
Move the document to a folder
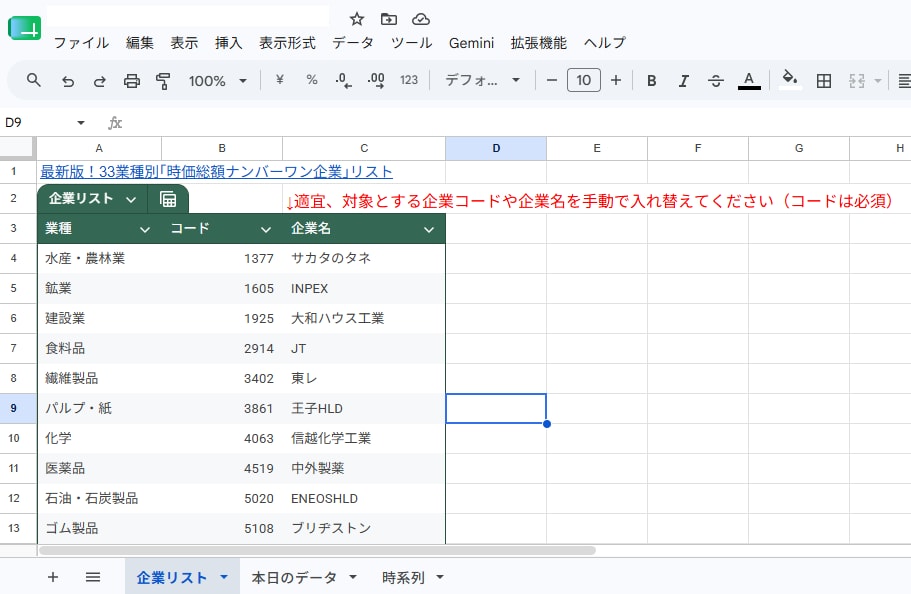click(x=389, y=19)
